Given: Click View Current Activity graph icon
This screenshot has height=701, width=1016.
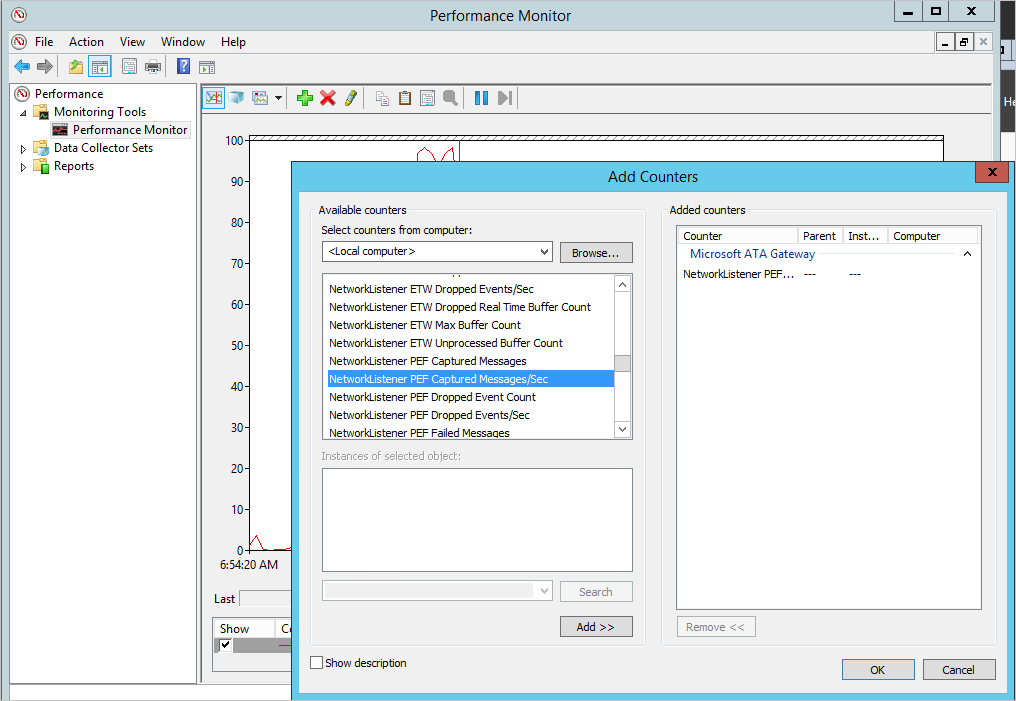Looking at the screenshot, I should point(214,98).
